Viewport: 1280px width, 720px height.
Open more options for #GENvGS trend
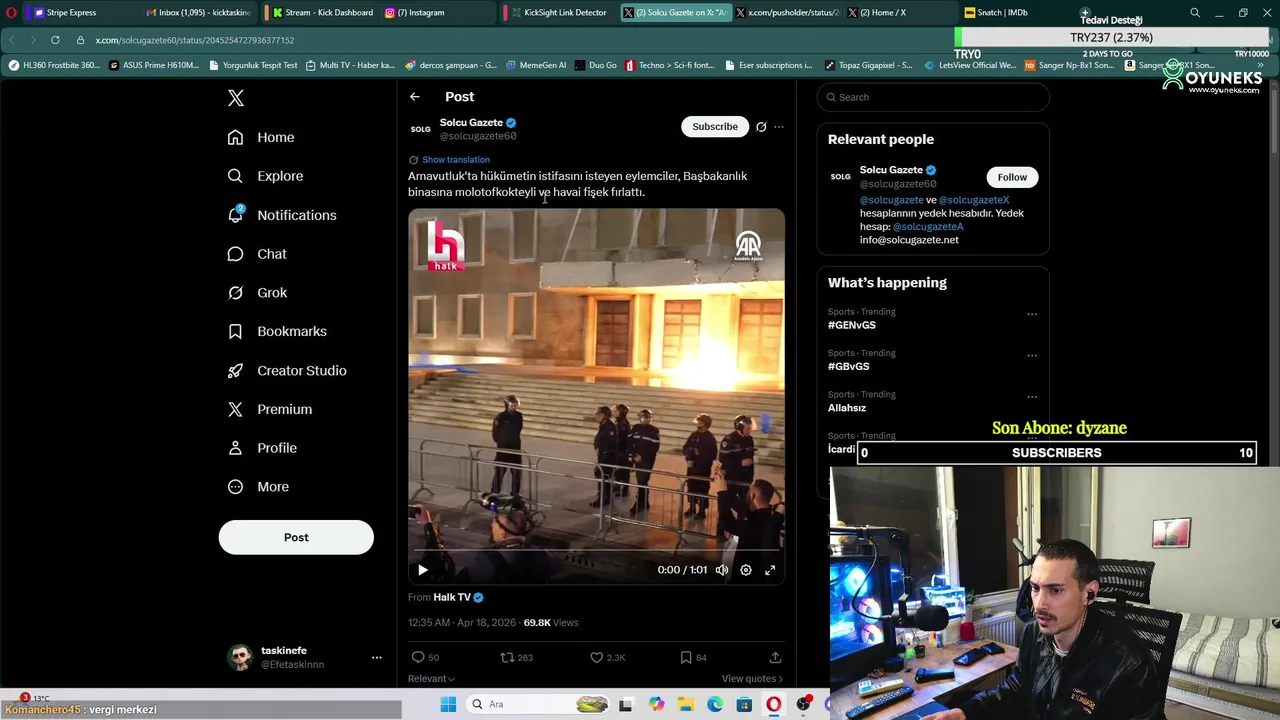[1032, 314]
